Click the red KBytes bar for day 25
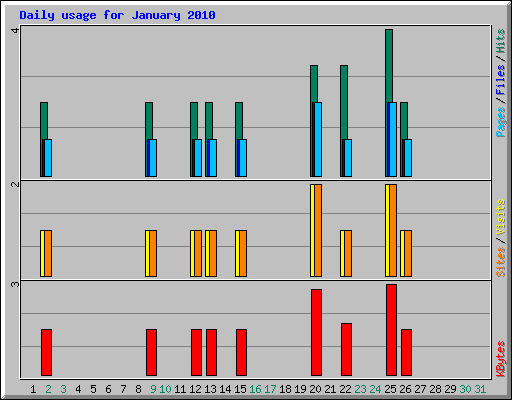 click(391, 330)
